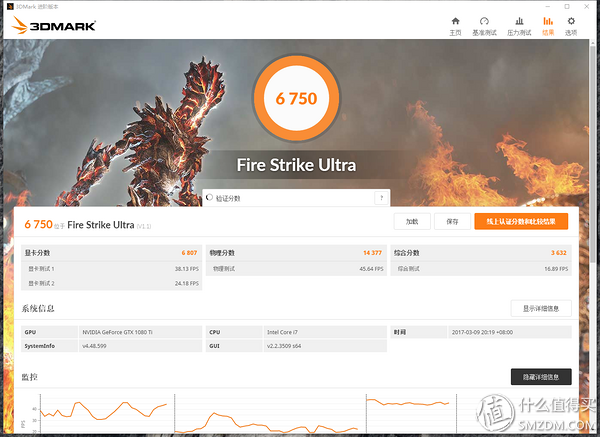This screenshot has width=600, height=437.
Task: Close the 3DMark window
Action: click(587, 7)
